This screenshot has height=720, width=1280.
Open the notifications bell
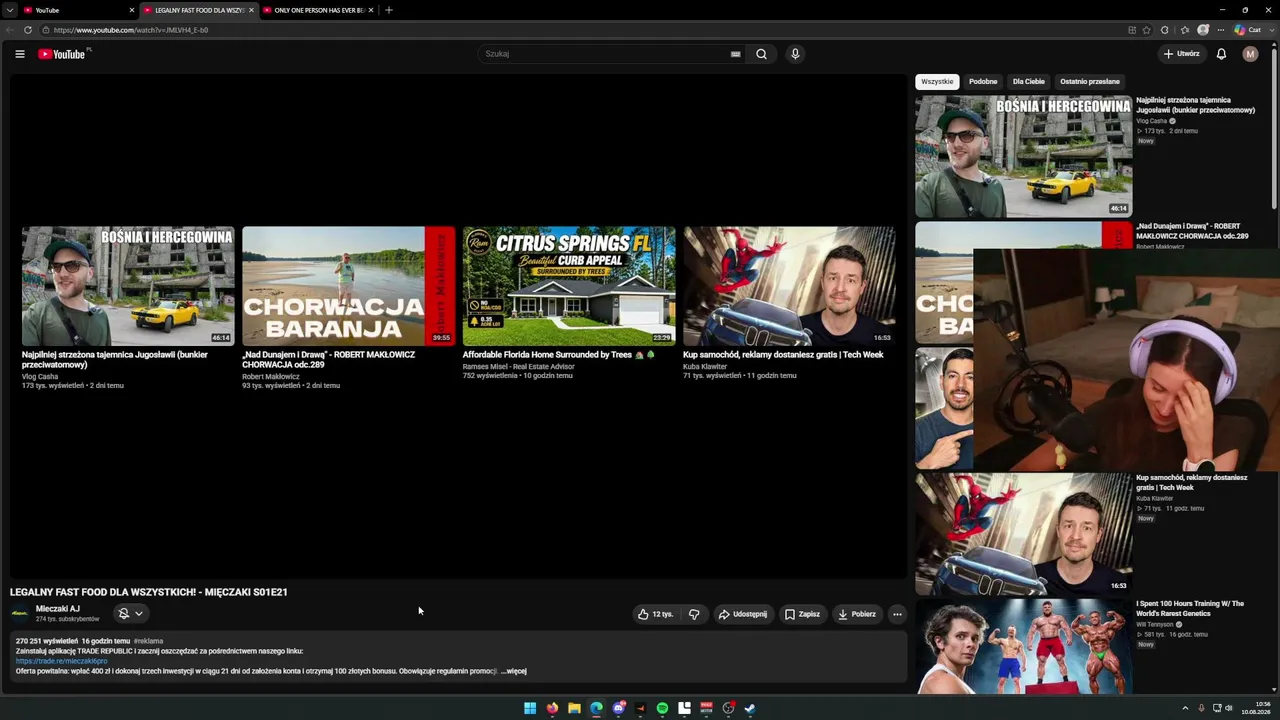[x=1221, y=54]
